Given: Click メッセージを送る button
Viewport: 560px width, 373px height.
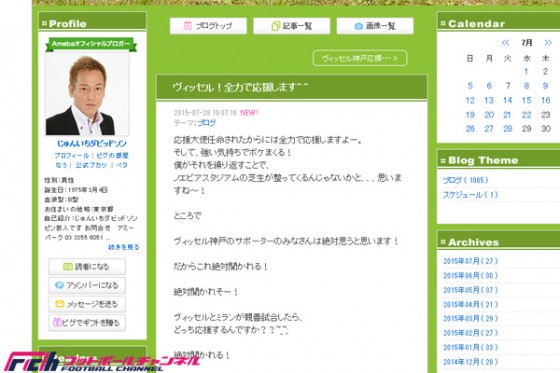Looking at the screenshot, I should click(x=87, y=304).
